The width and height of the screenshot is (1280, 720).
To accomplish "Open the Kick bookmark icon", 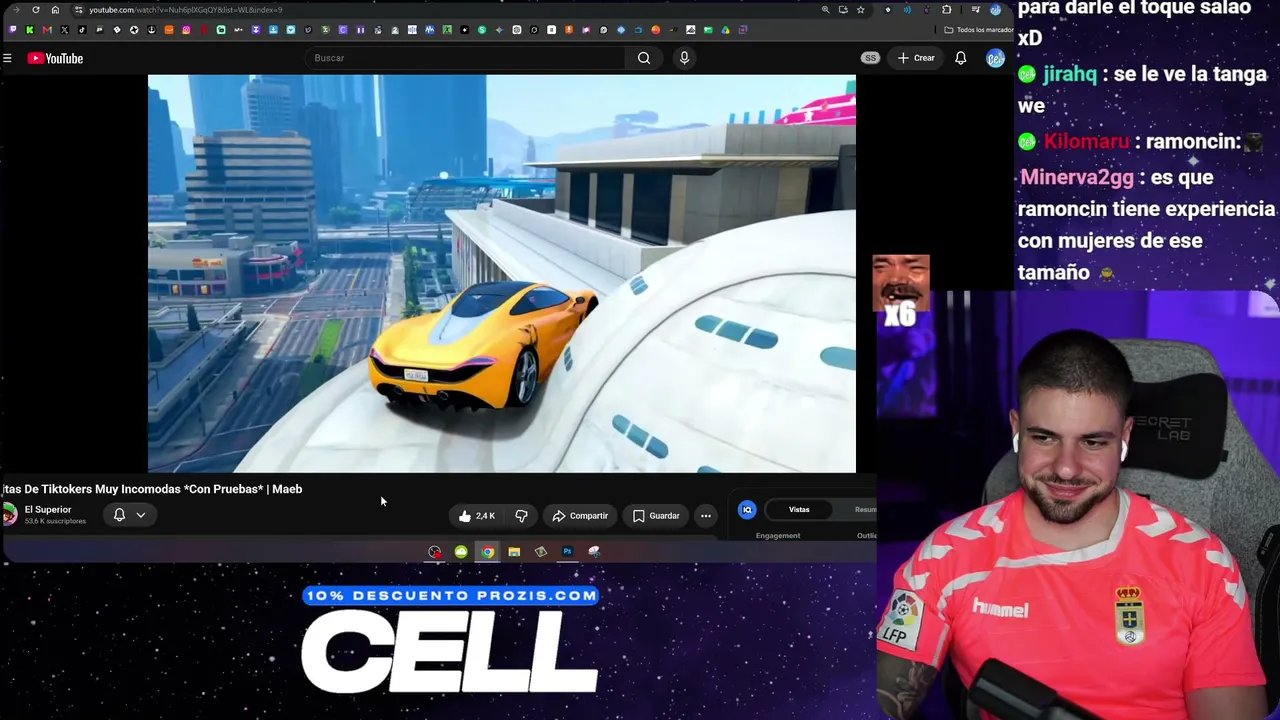I will pyautogui.click(x=30, y=30).
